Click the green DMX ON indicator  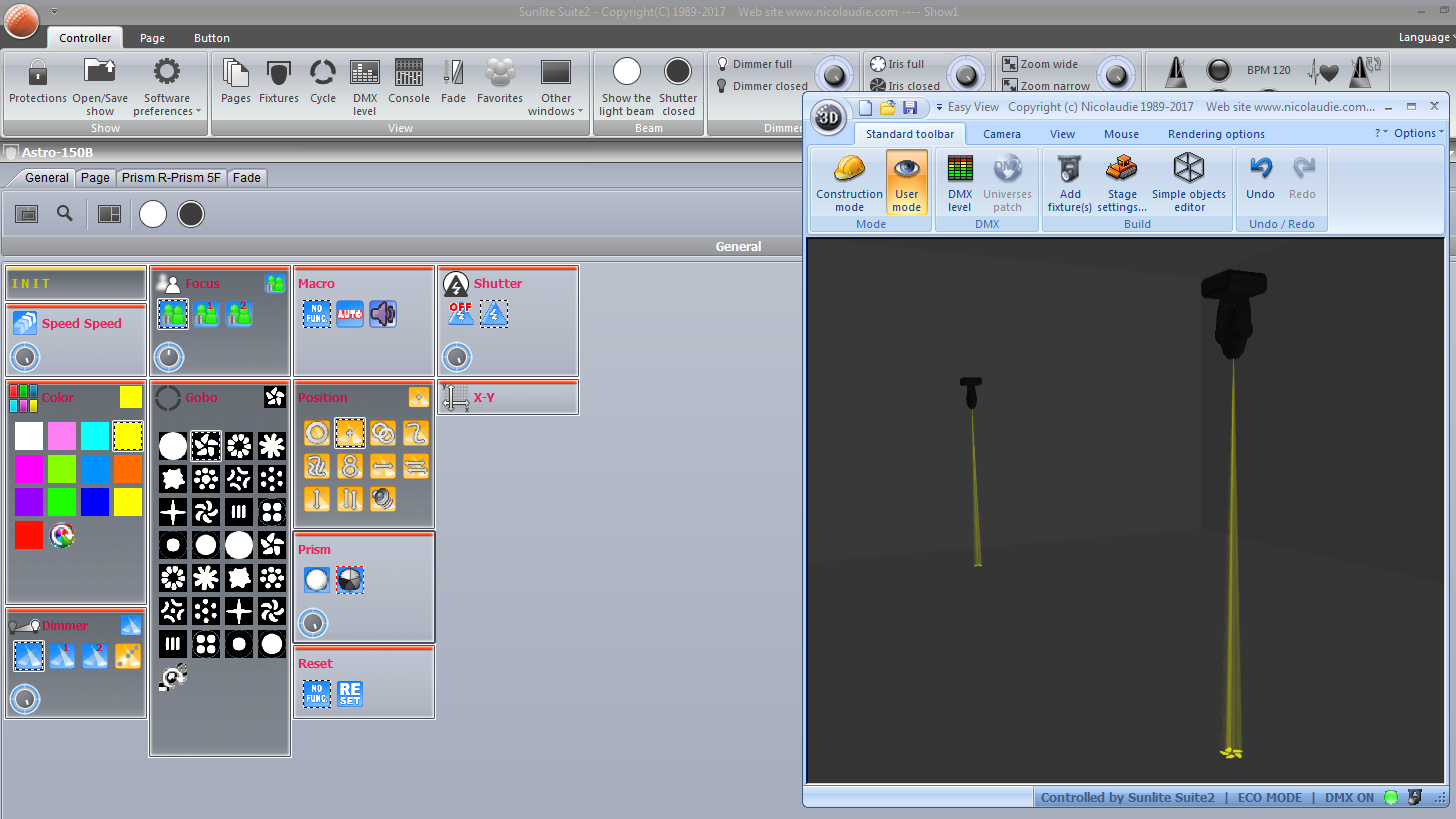tap(1390, 797)
